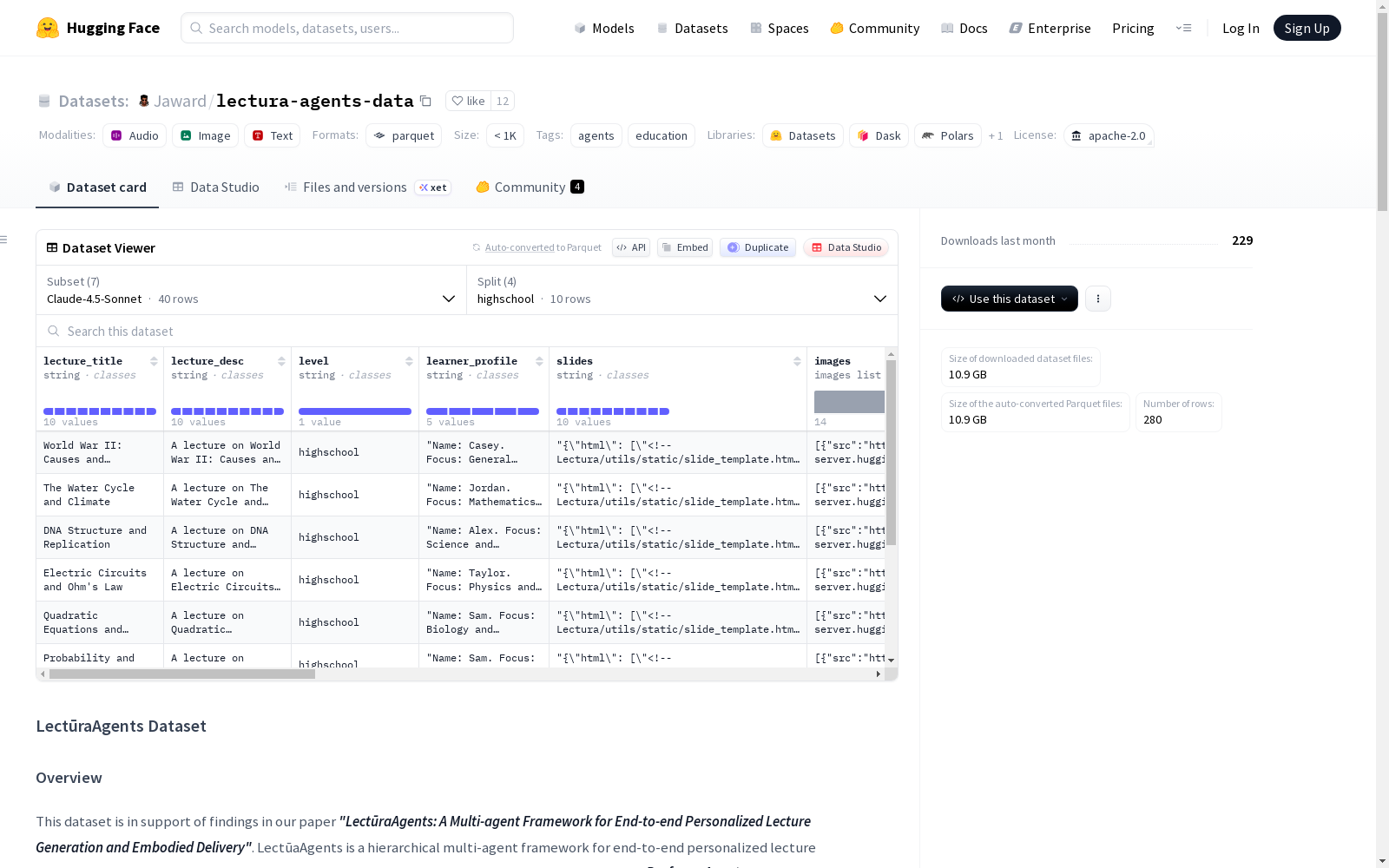Viewport: 1389px width, 868px height.
Task: Click the Hugging Face logo icon
Action: coord(48,28)
